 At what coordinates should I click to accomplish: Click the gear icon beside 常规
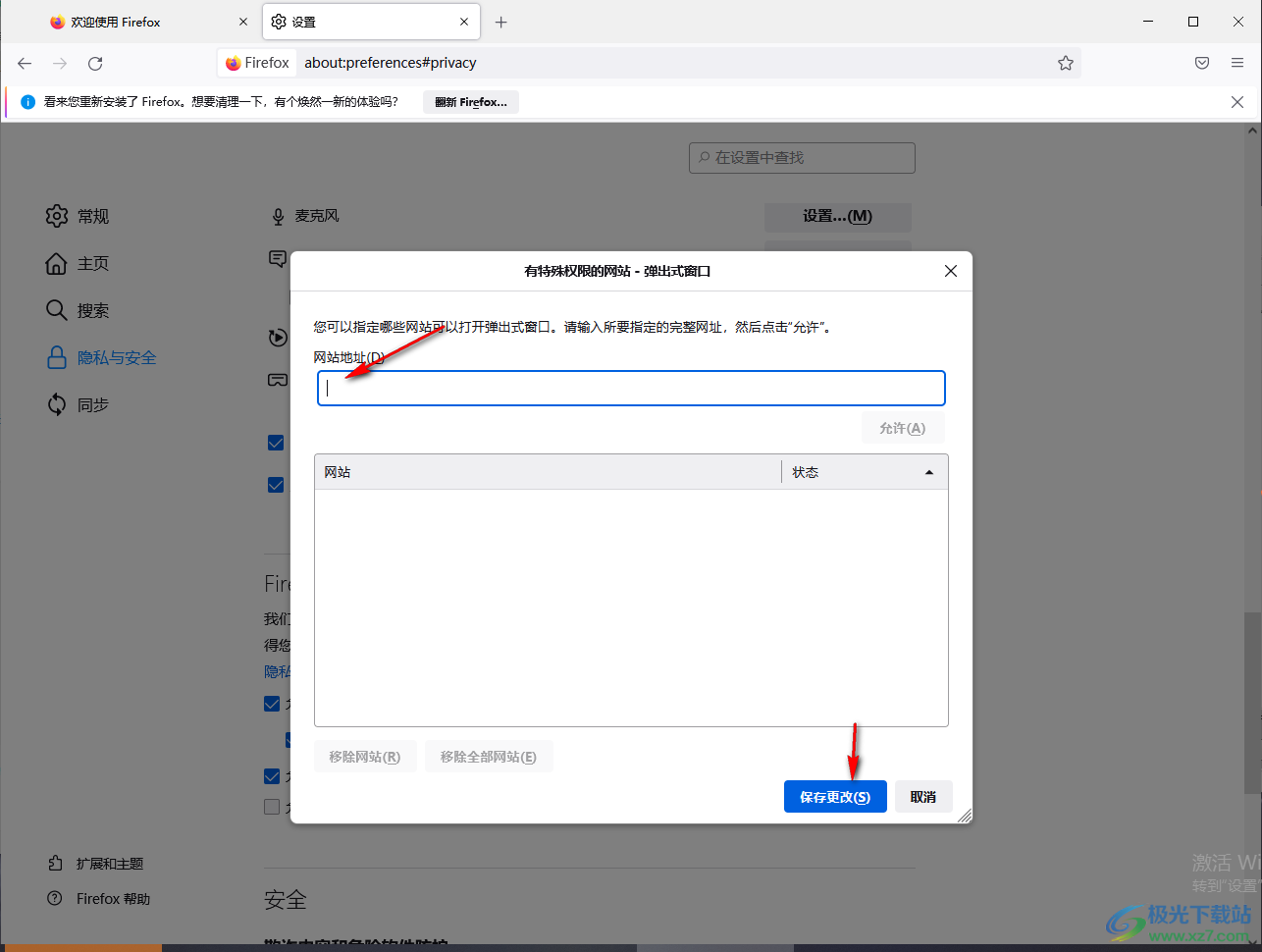pyautogui.click(x=57, y=216)
